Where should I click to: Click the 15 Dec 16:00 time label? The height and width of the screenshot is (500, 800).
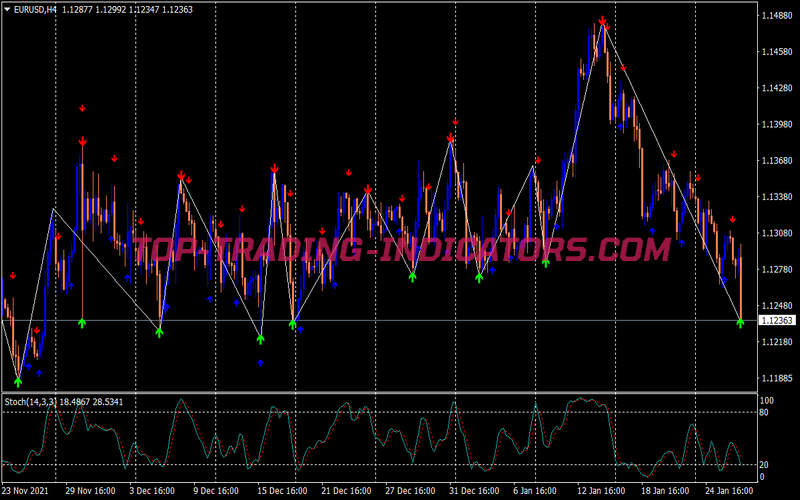(282, 491)
